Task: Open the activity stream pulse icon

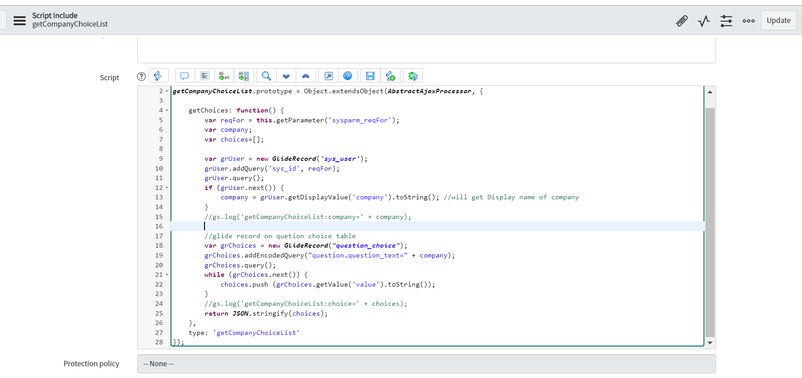Action: click(704, 21)
